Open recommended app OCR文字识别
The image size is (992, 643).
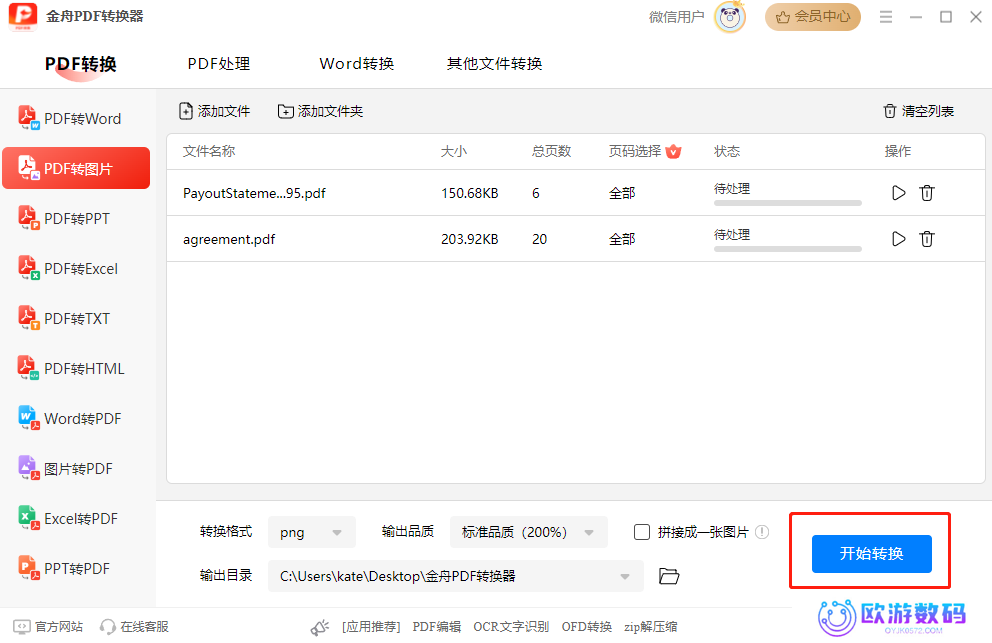pos(511,627)
